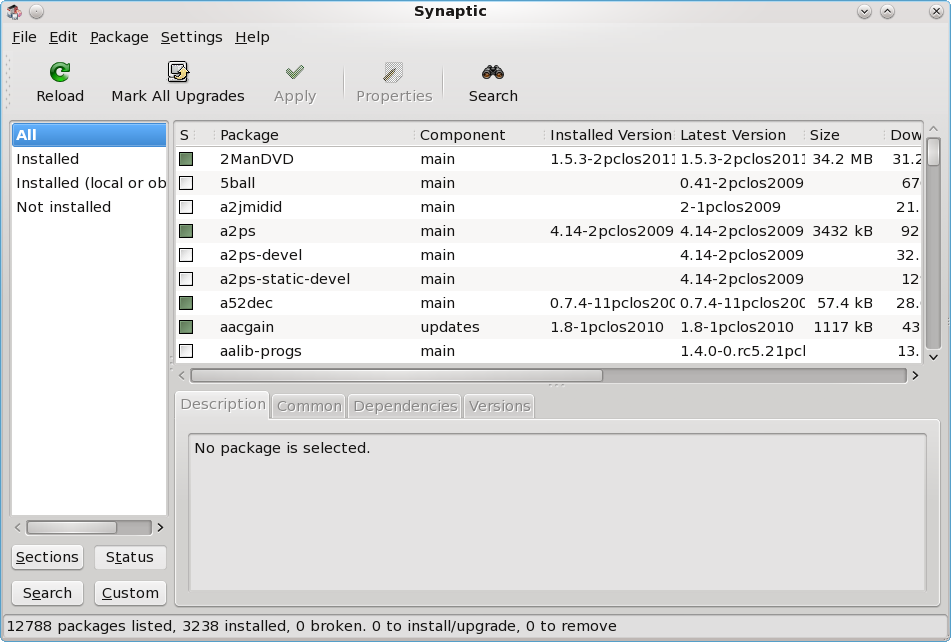
Task: Click filter list horizontal scrollbar thumb
Action: pyautogui.click(x=72, y=527)
